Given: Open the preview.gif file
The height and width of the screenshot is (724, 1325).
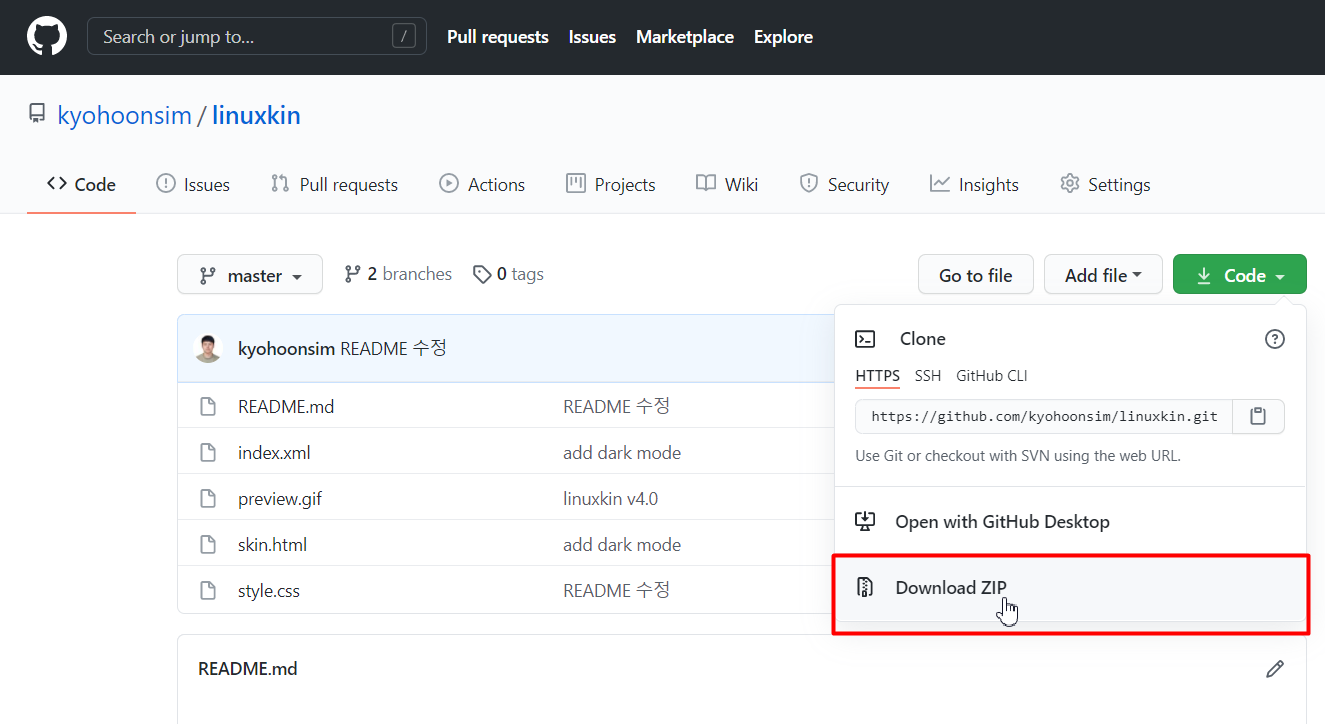Looking at the screenshot, I should [x=280, y=499].
